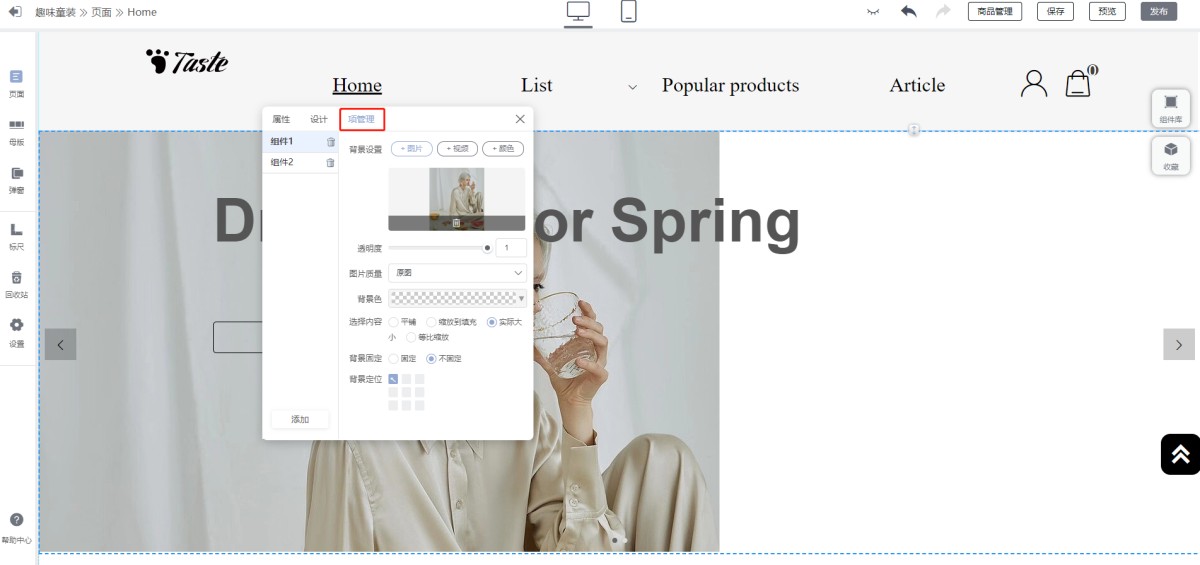The width and height of the screenshot is (1200, 565).
Task: Switch to the 属性 properties tab
Action: pos(281,119)
